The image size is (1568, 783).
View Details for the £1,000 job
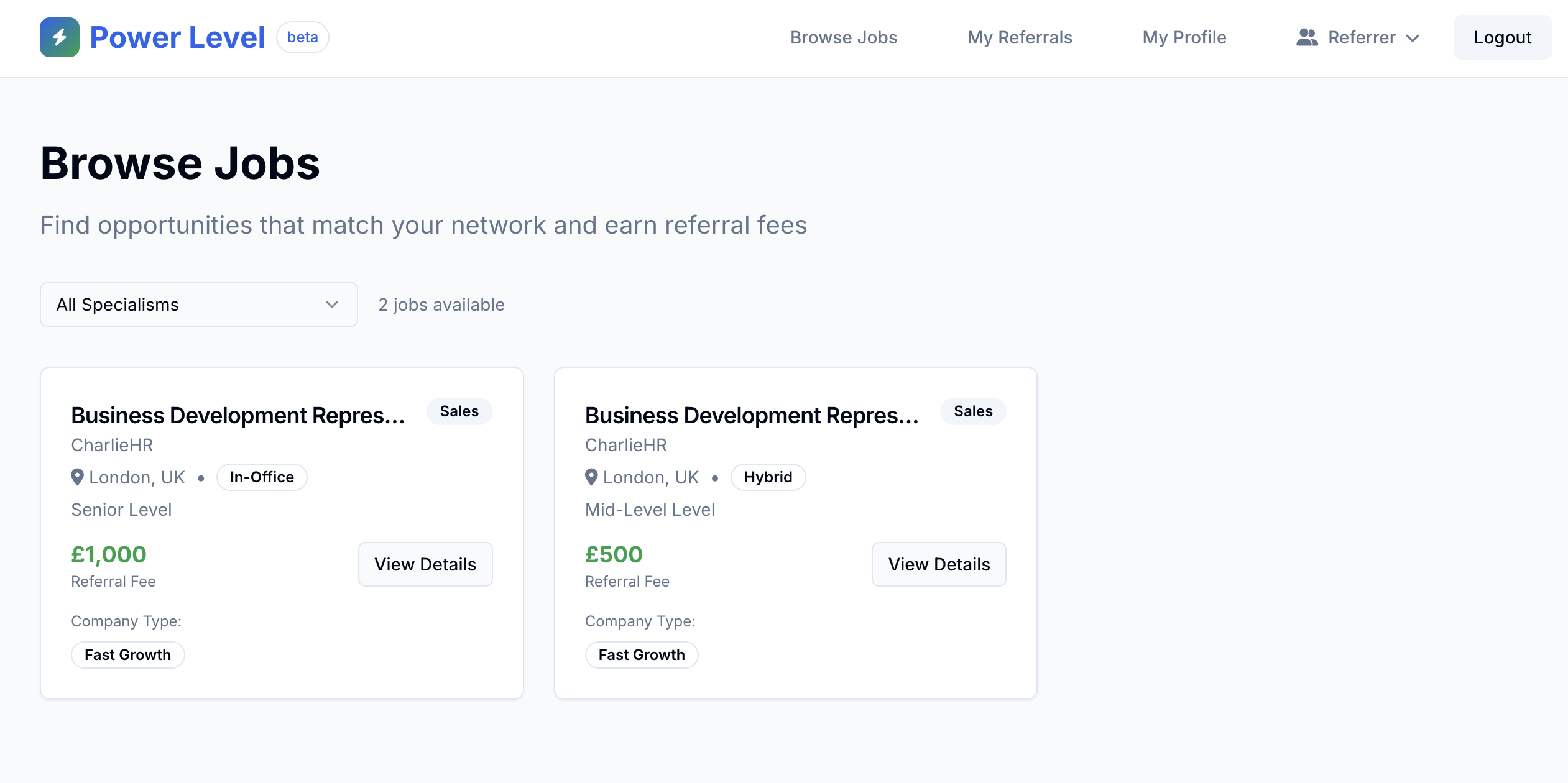425,564
